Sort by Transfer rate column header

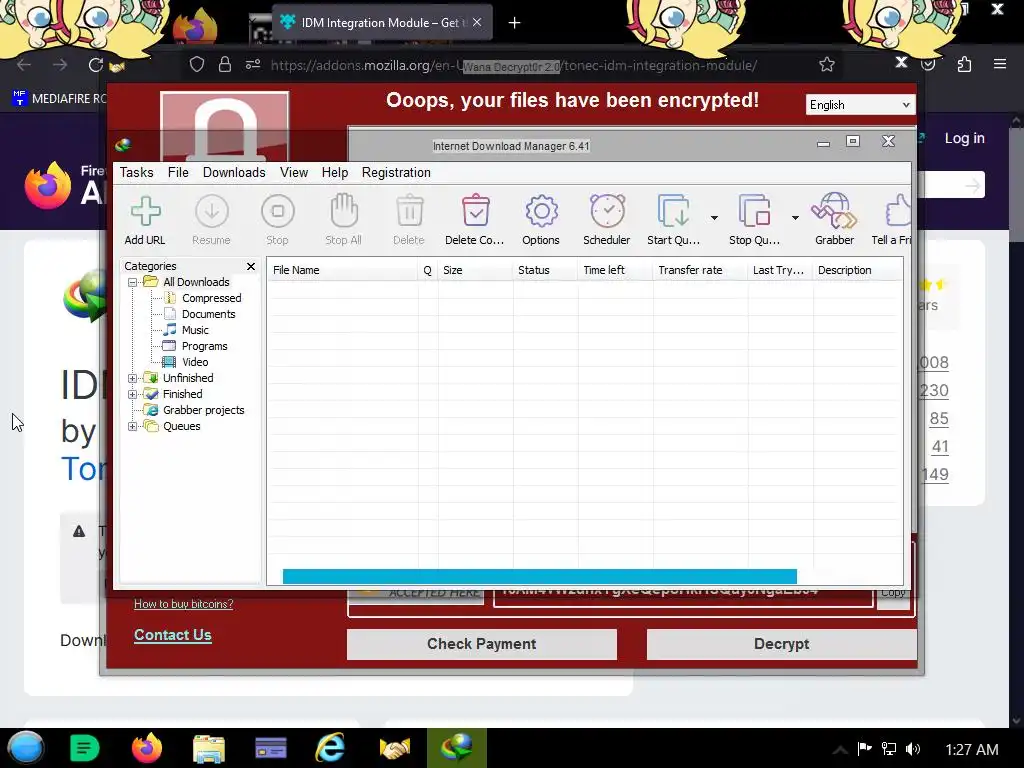click(700, 270)
